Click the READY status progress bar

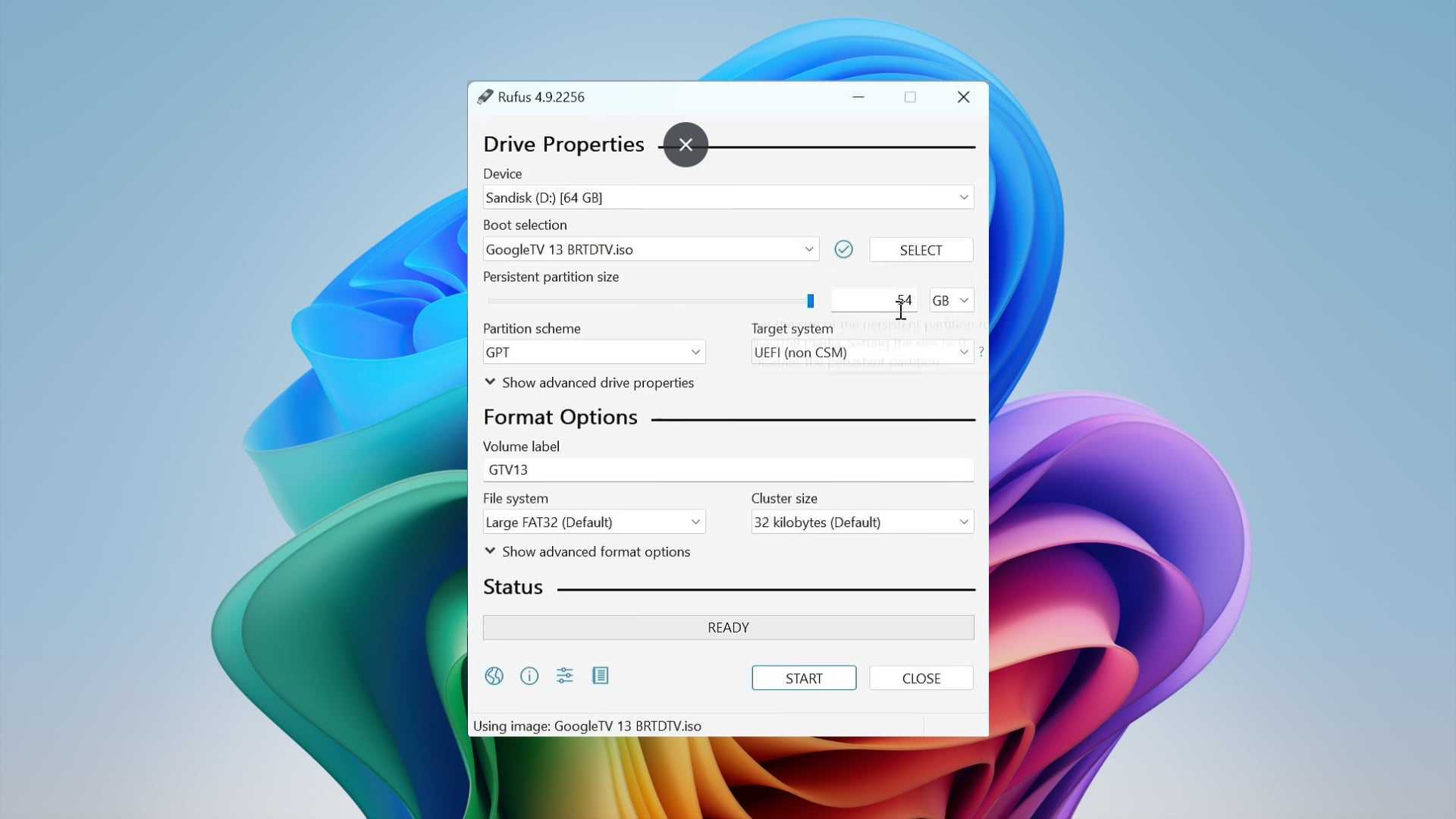(x=728, y=627)
